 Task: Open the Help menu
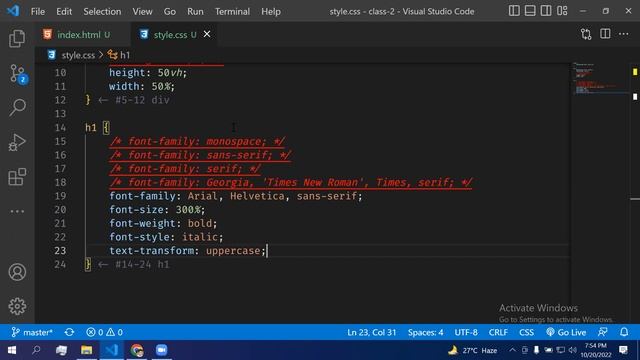(271, 11)
